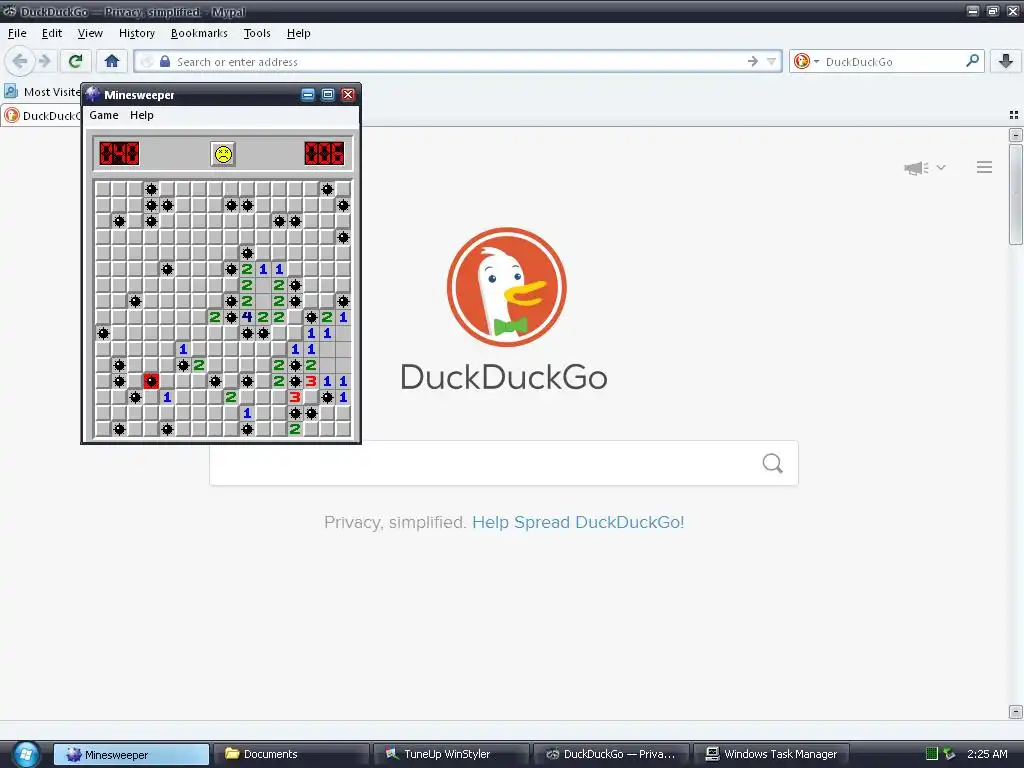Go back with the browser back arrow
This screenshot has width=1024, height=768.
[20, 61]
